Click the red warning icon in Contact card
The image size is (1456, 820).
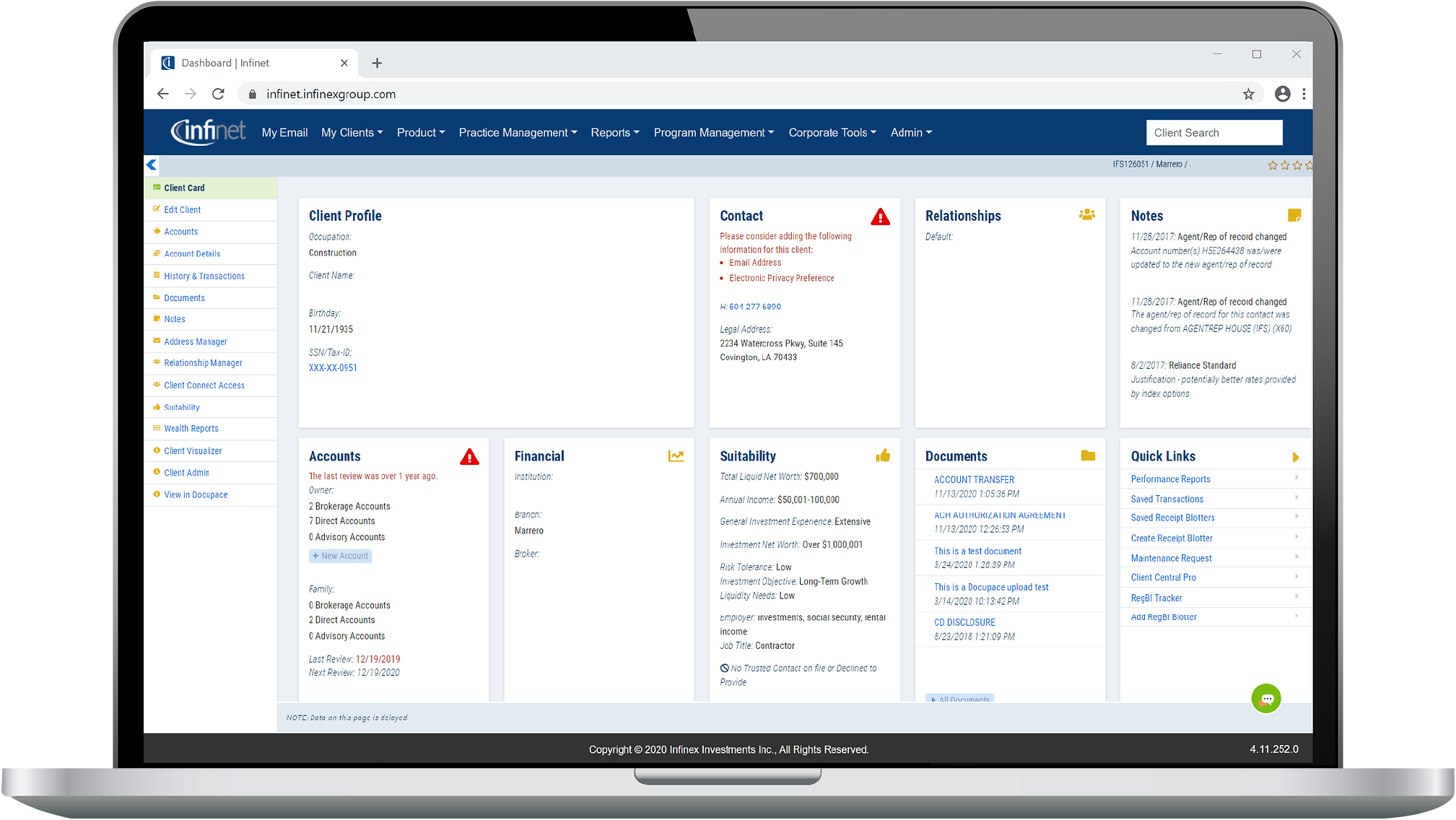click(x=880, y=217)
